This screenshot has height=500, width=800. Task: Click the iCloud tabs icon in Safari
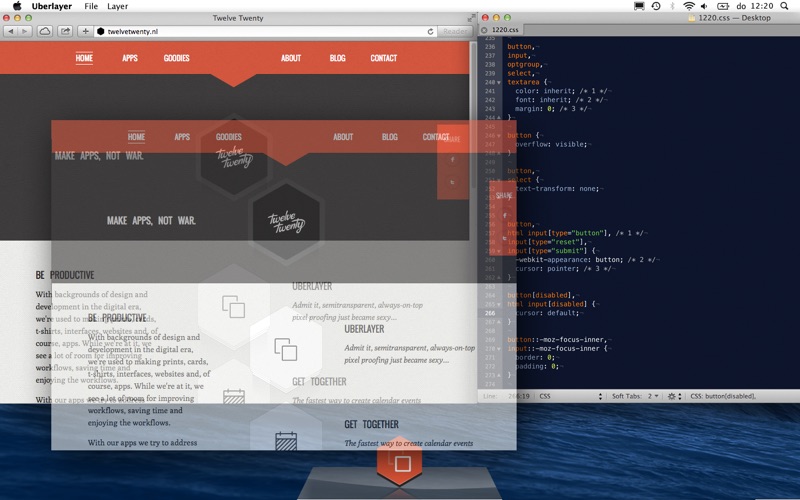click(45, 31)
